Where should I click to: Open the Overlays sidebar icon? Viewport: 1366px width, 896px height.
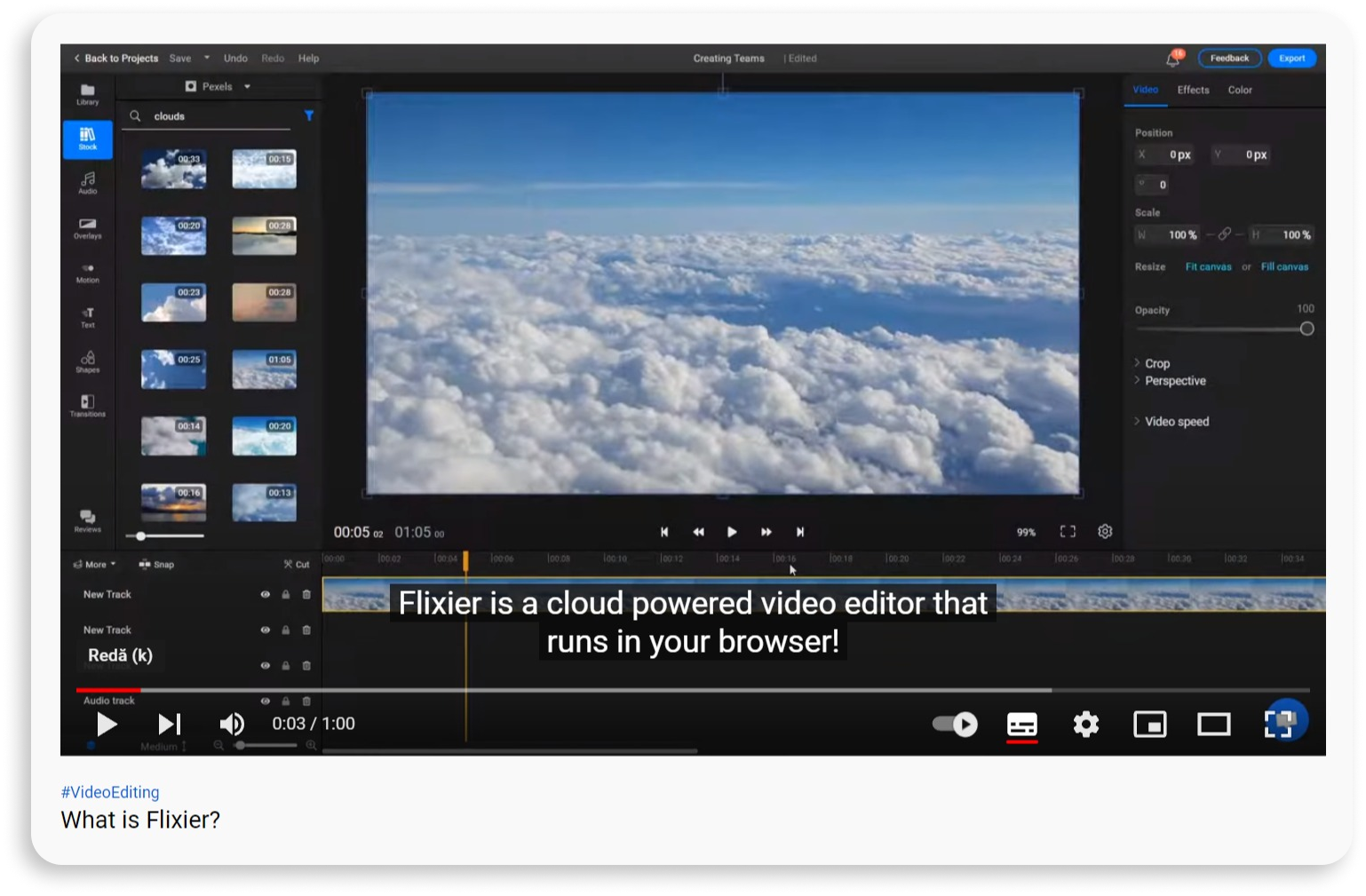(x=87, y=228)
